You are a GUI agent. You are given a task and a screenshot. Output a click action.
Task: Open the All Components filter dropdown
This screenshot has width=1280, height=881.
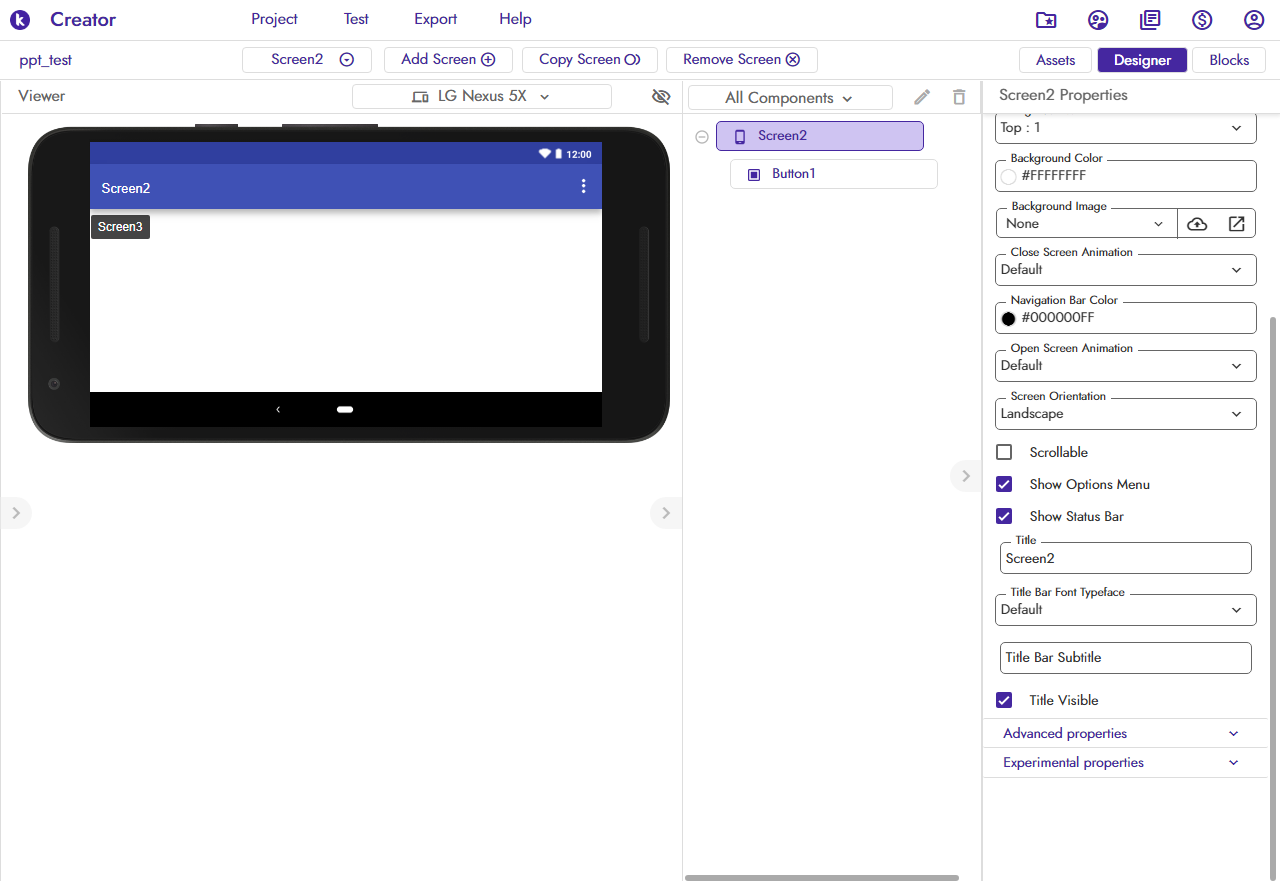[x=790, y=98]
